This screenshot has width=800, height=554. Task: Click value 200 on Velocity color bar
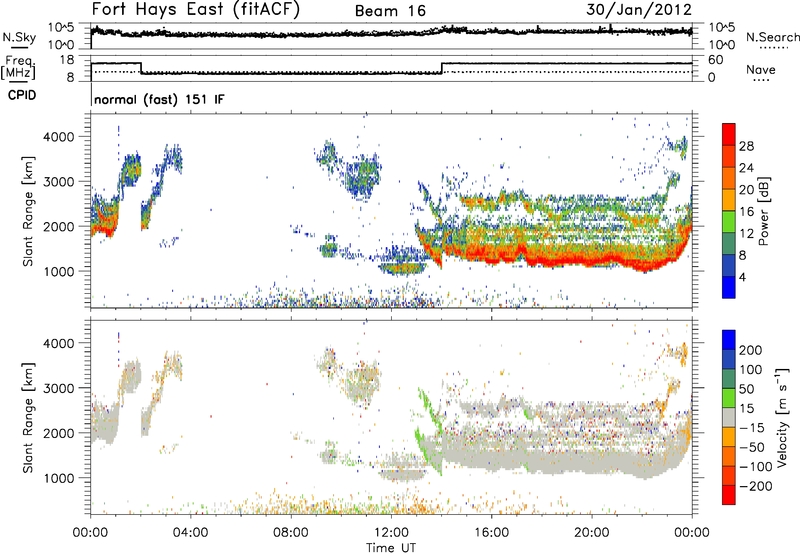click(751, 350)
